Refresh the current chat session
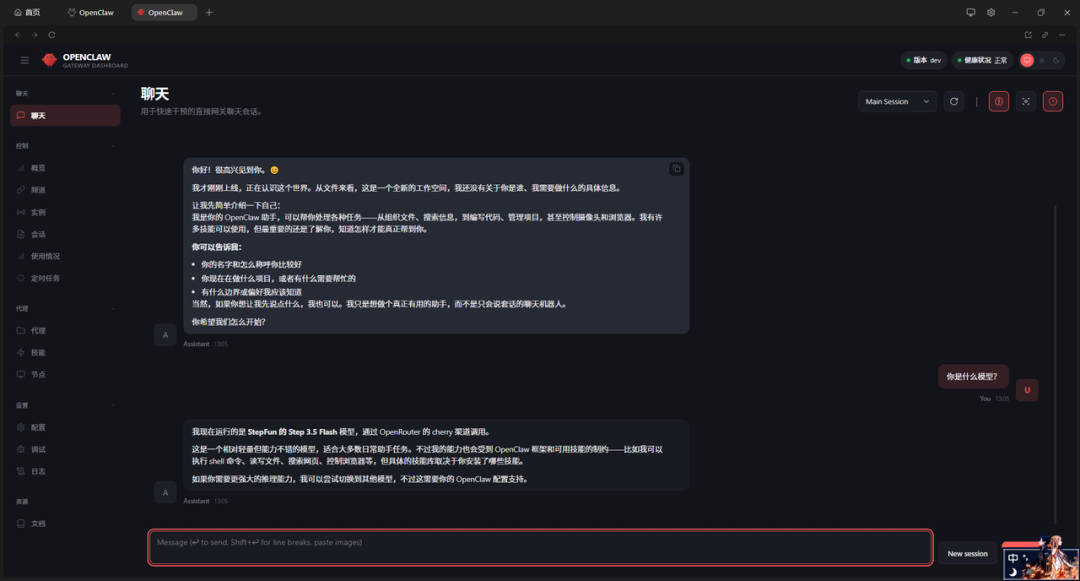 click(x=954, y=100)
